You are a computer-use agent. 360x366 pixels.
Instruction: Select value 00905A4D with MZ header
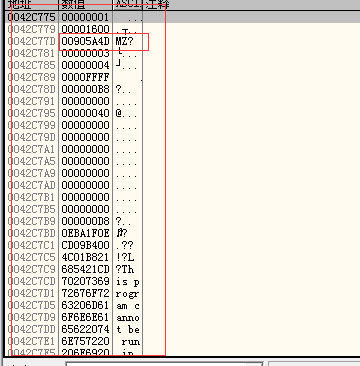[85, 41]
